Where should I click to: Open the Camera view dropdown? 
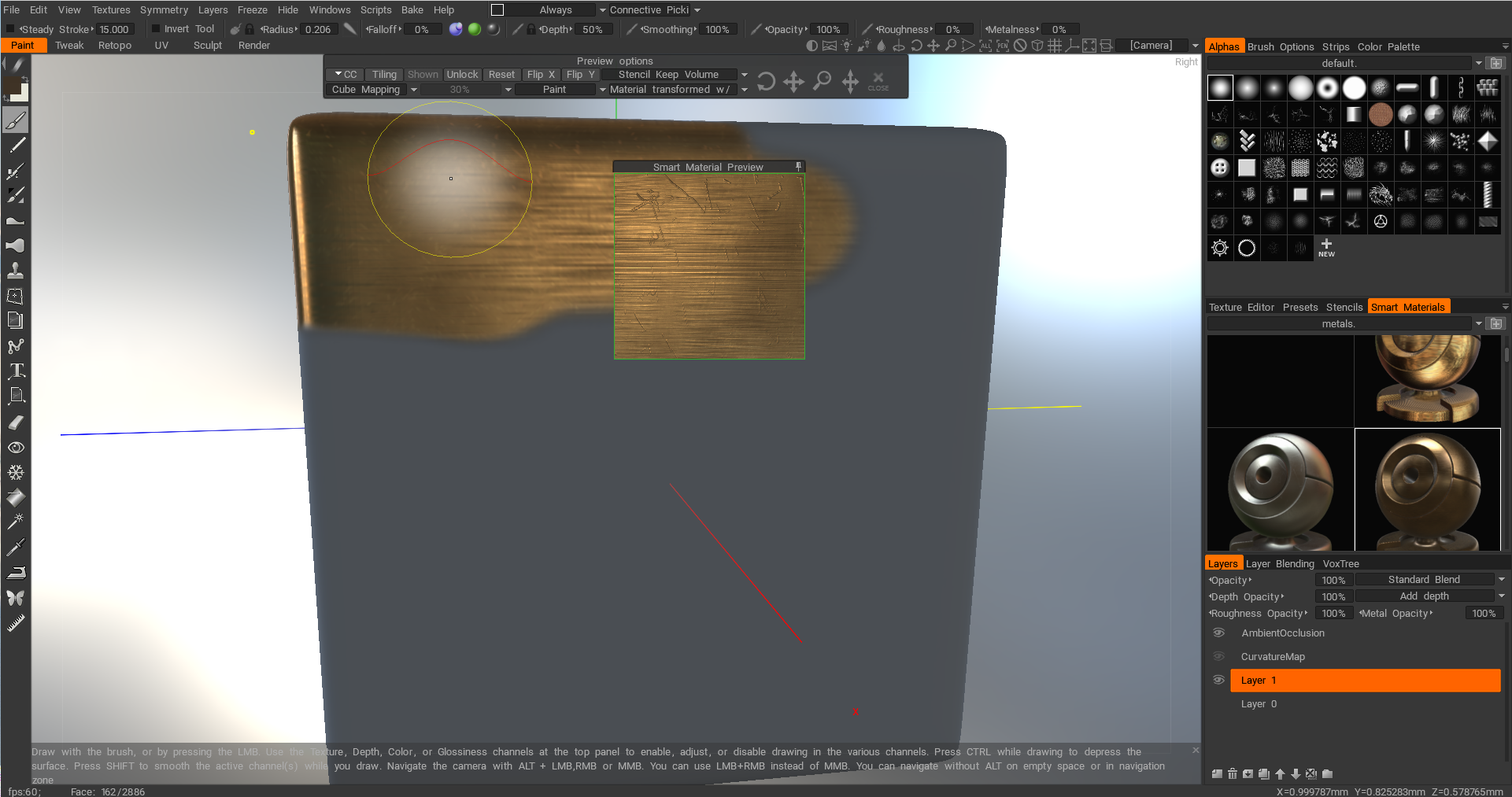click(1195, 46)
